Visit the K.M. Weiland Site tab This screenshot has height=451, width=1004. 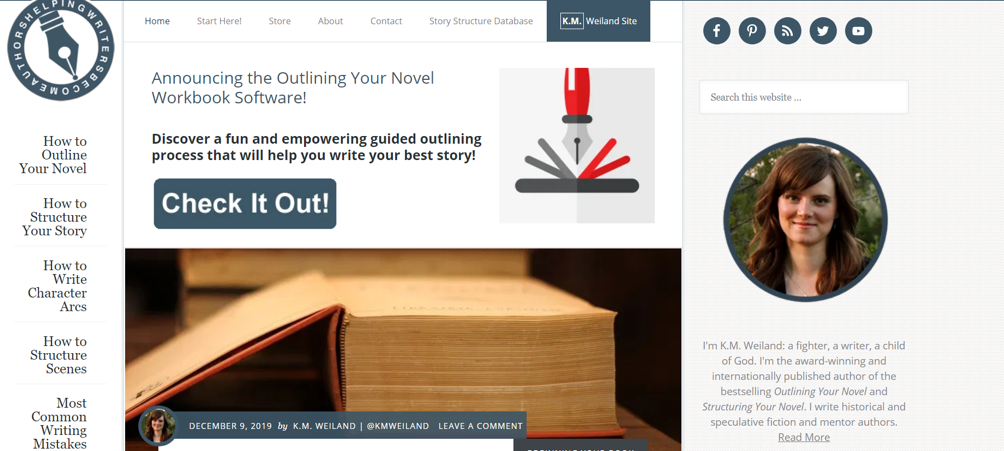[598, 21]
